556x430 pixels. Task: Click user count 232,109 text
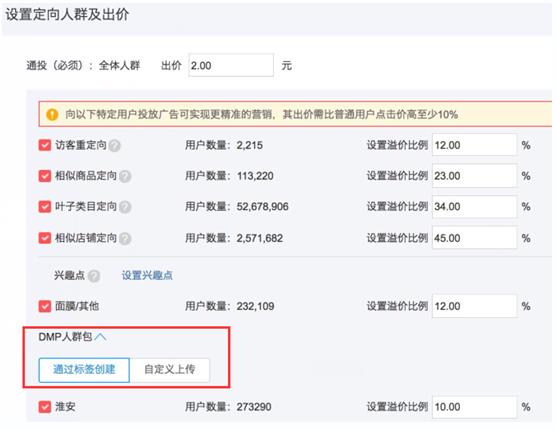256,306
